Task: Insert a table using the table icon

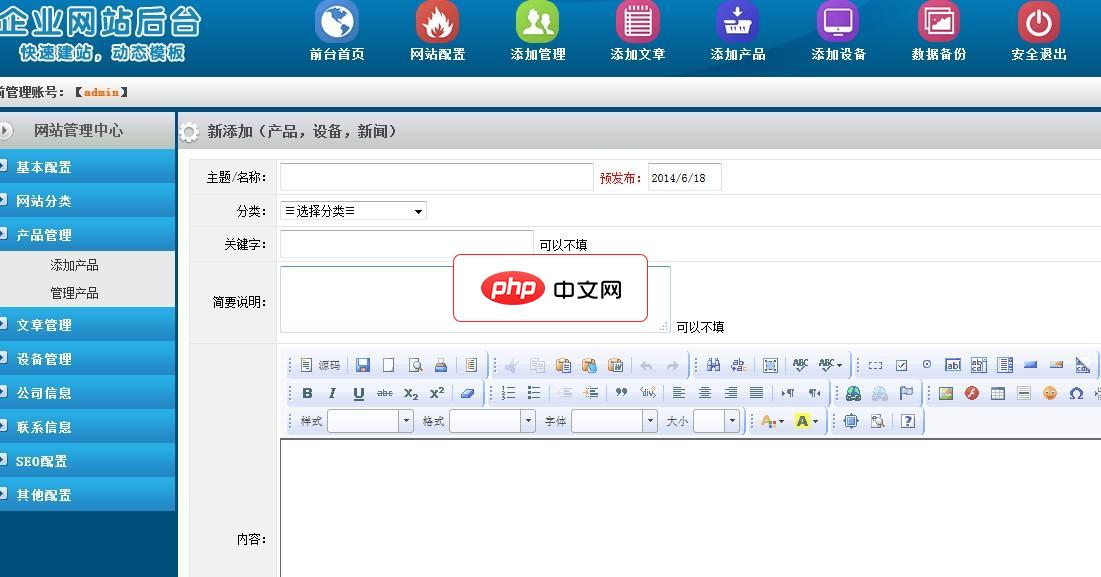Action: click(x=997, y=393)
